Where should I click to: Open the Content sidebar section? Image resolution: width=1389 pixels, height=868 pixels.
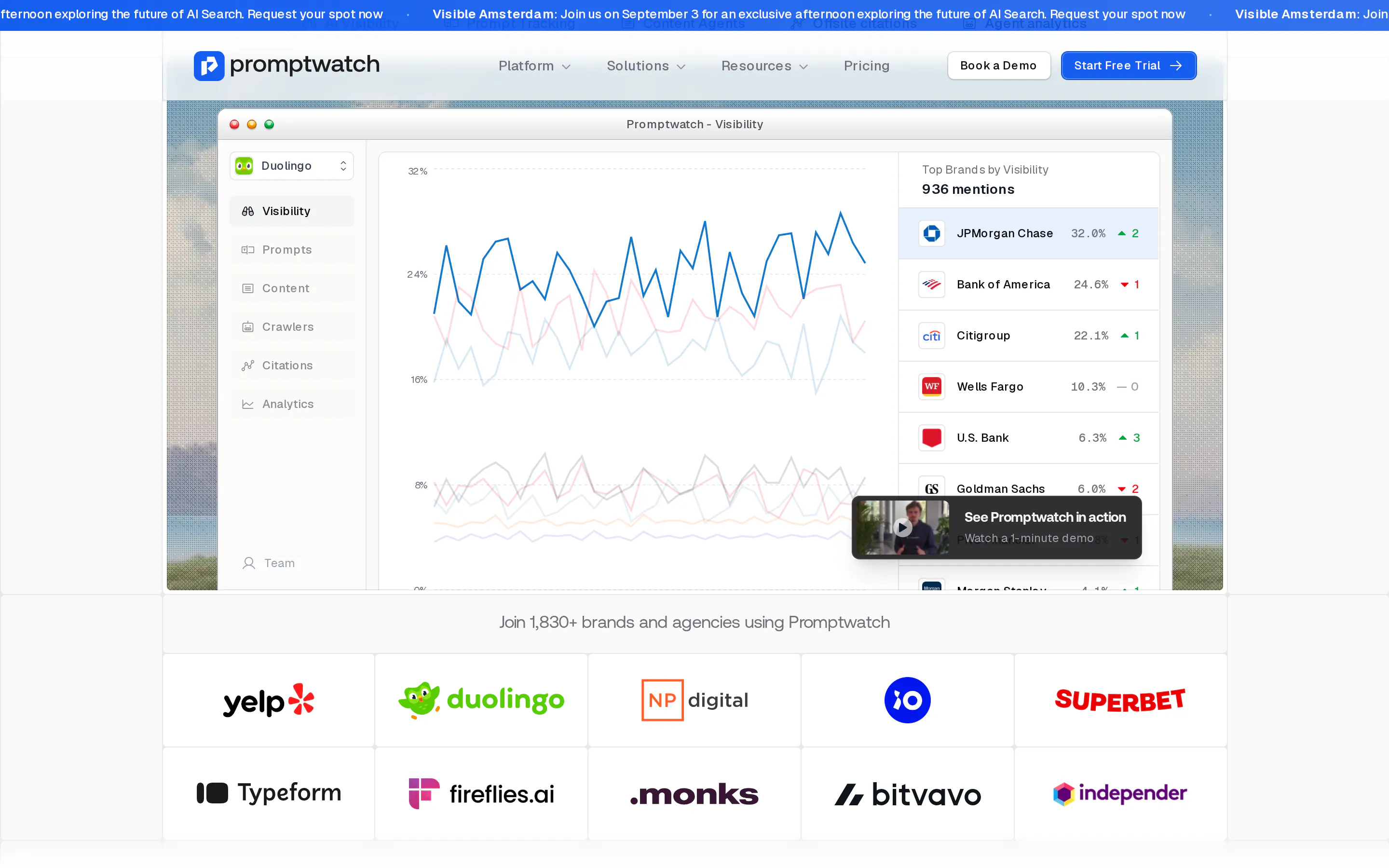(292, 288)
